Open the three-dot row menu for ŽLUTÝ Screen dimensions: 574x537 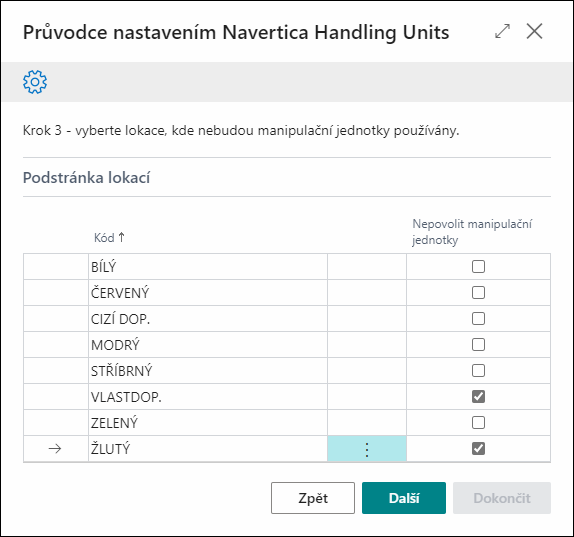click(x=367, y=449)
